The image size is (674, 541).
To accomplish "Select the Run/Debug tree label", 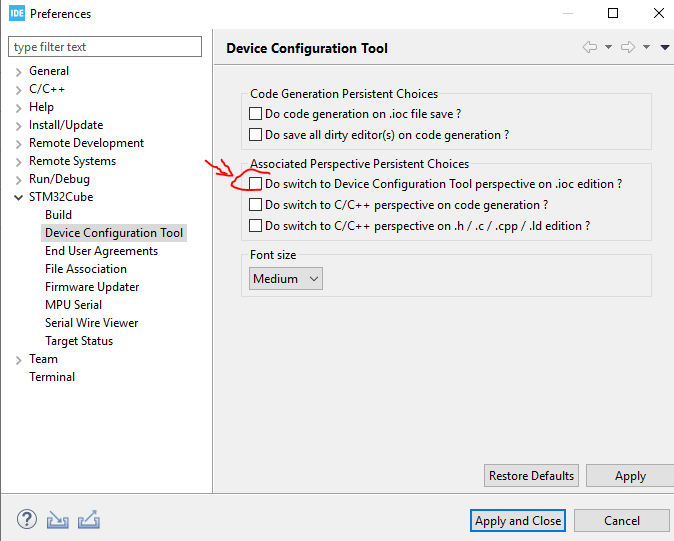I will pyautogui.click(x=59, y=179).
